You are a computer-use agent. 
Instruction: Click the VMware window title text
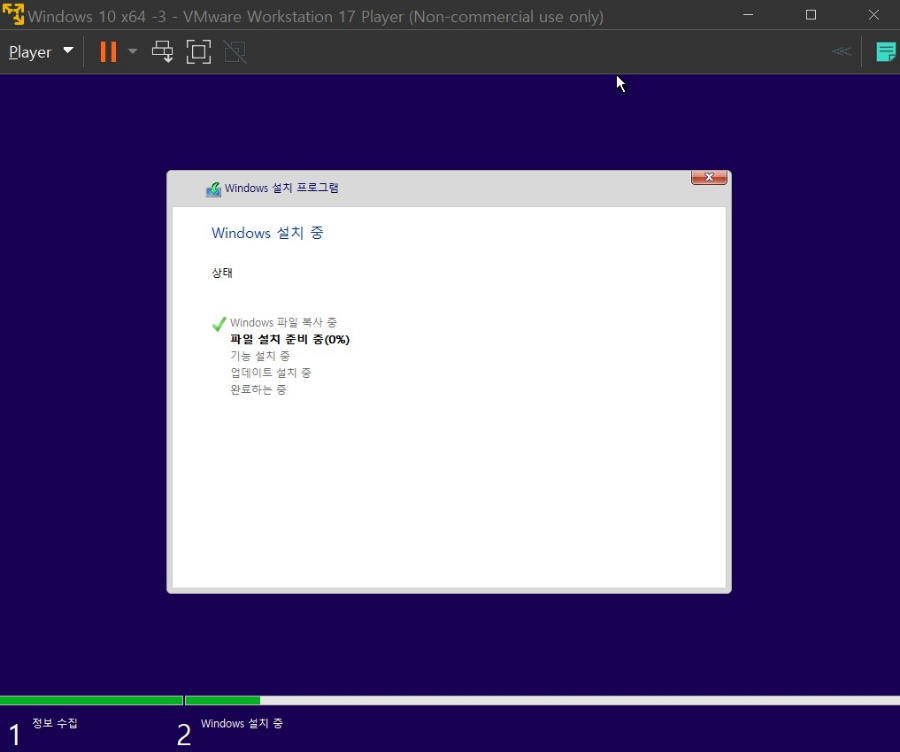click(316, 16)
